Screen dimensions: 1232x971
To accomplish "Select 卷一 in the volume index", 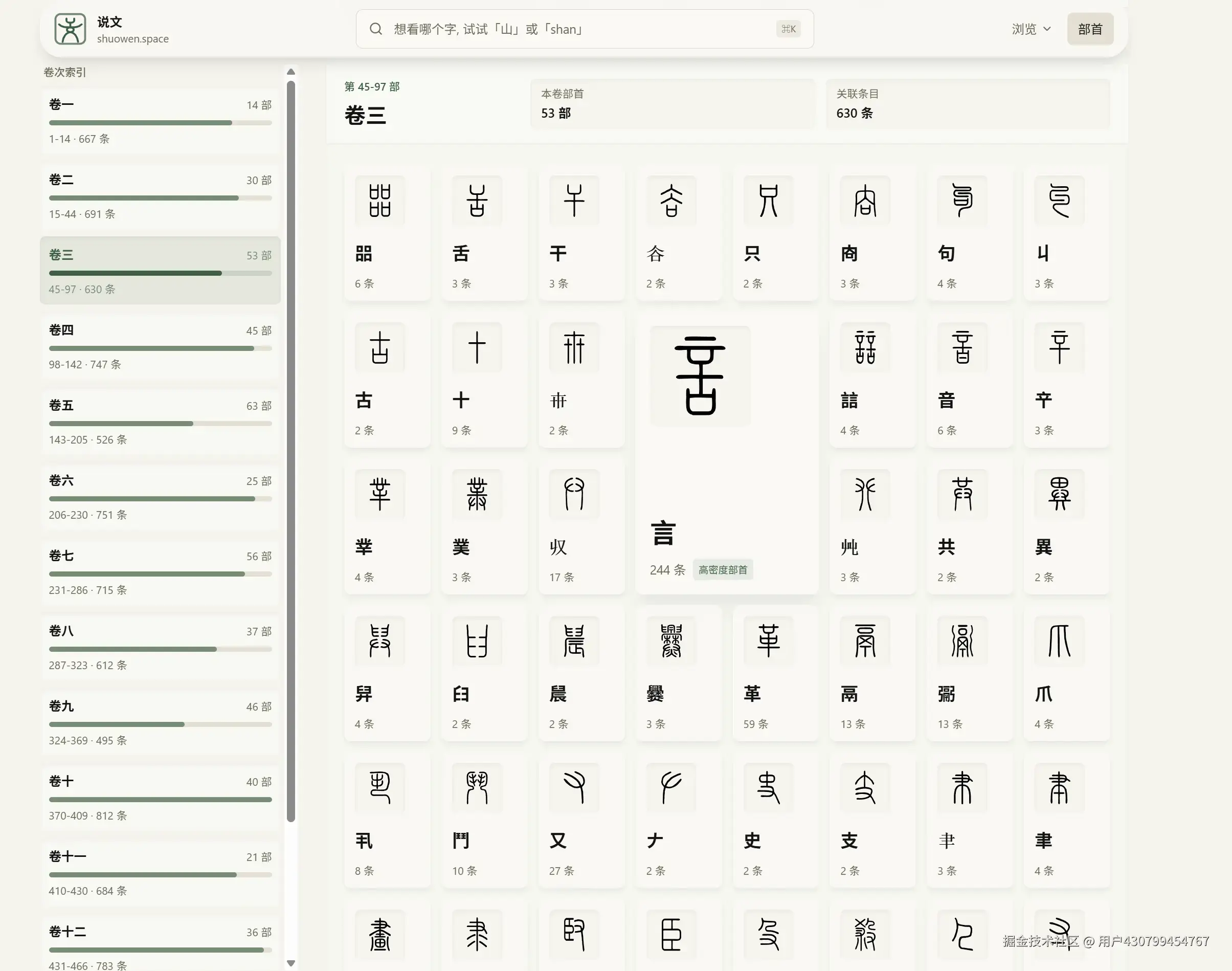I will click(160, 121).
